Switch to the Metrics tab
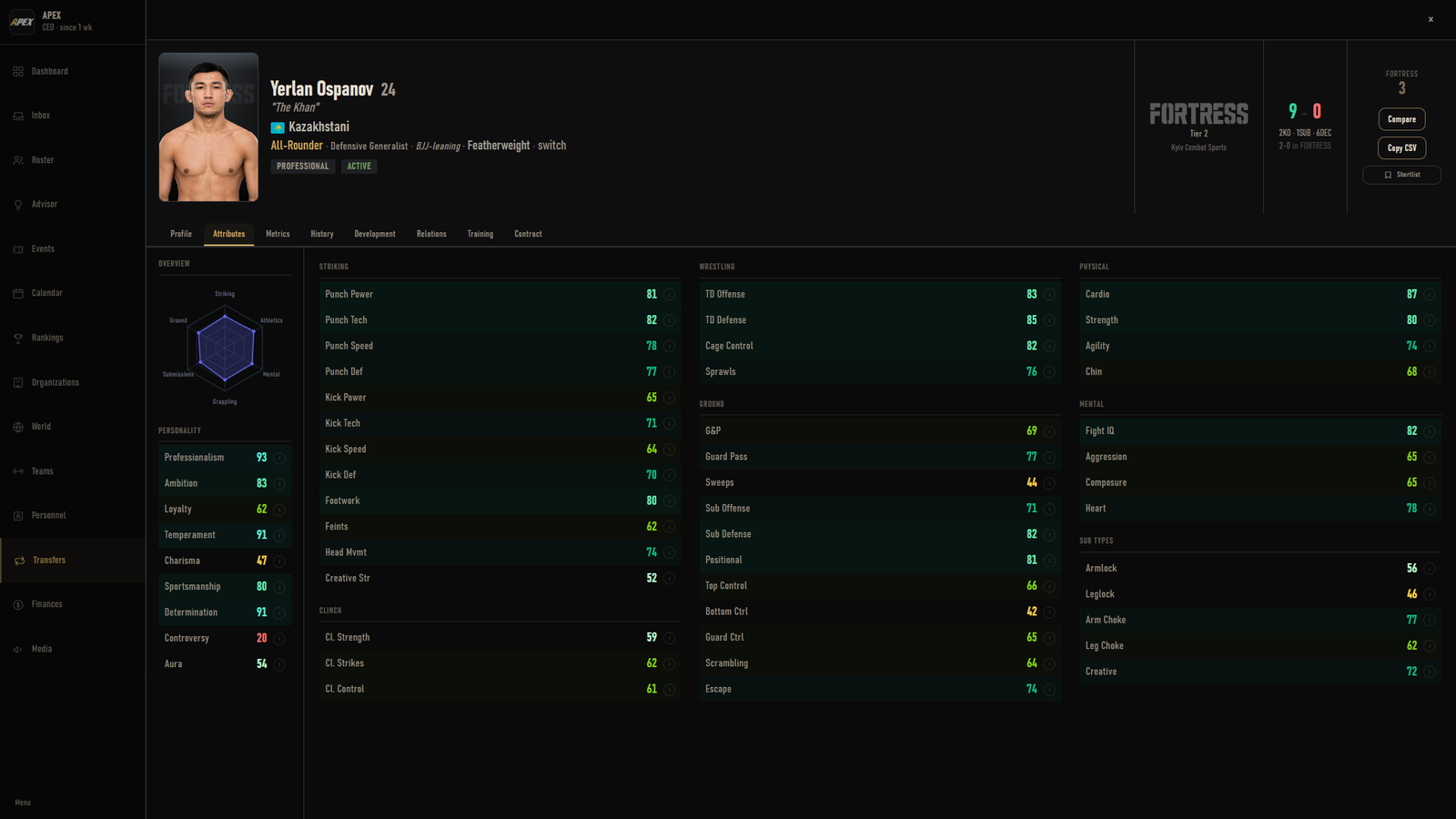 point(278,234)
